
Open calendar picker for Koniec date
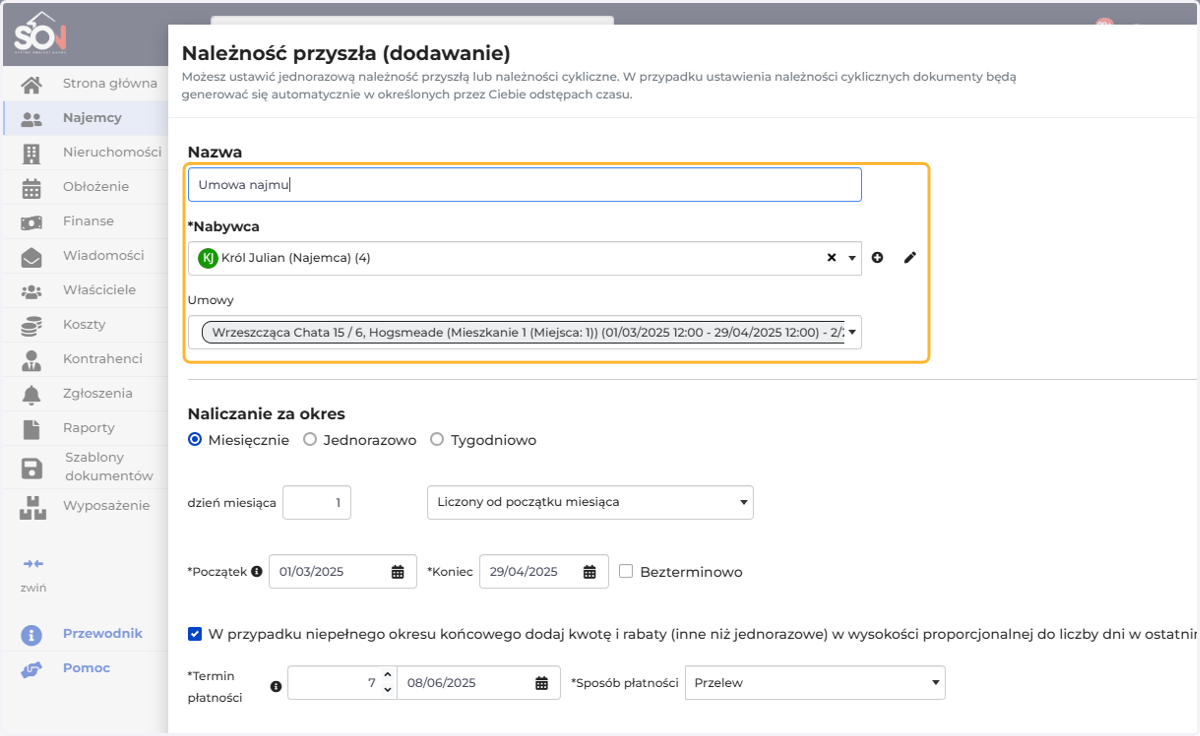[589, 572]
